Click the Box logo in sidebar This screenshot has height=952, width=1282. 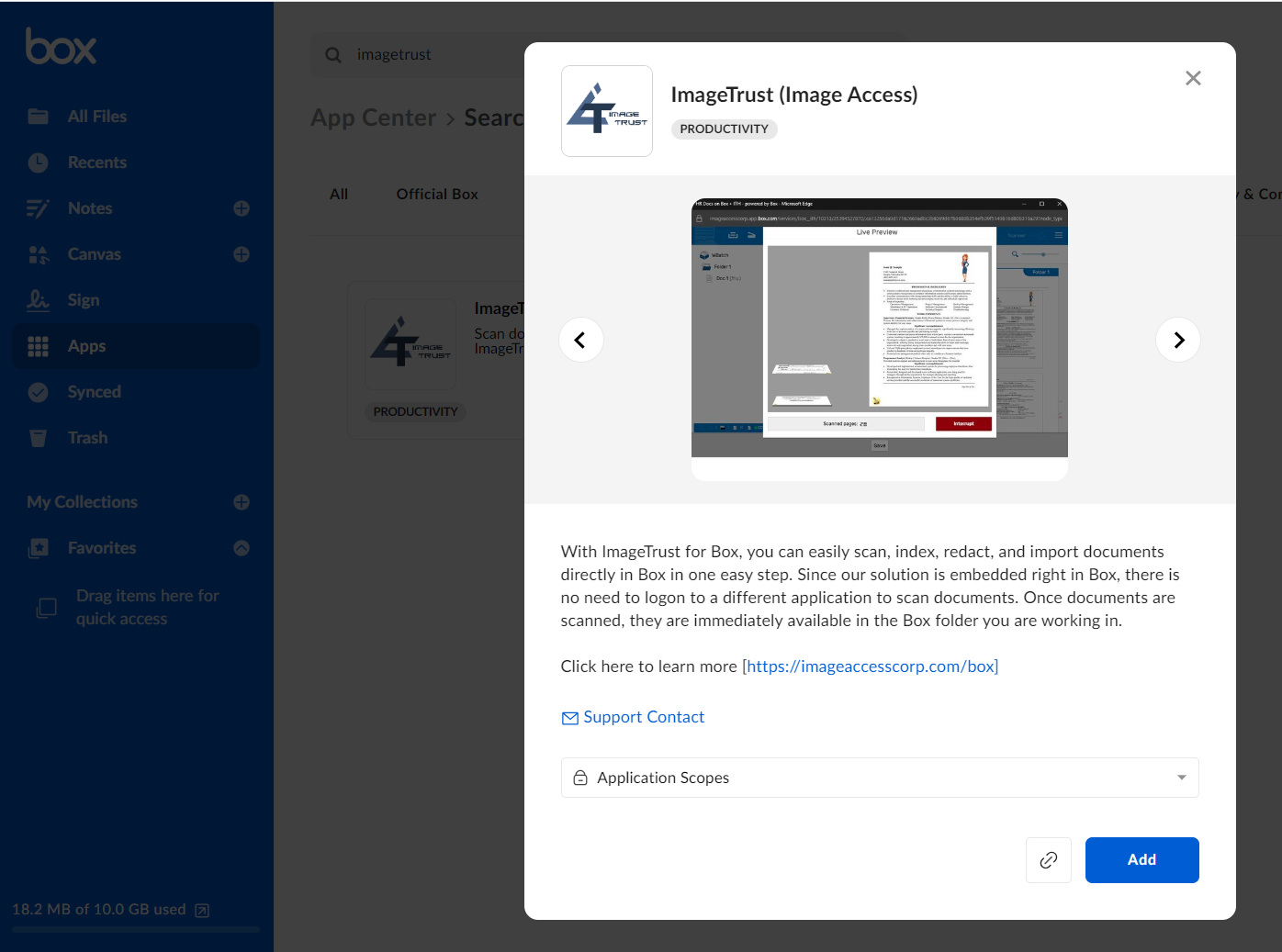[x=61, y=46]
